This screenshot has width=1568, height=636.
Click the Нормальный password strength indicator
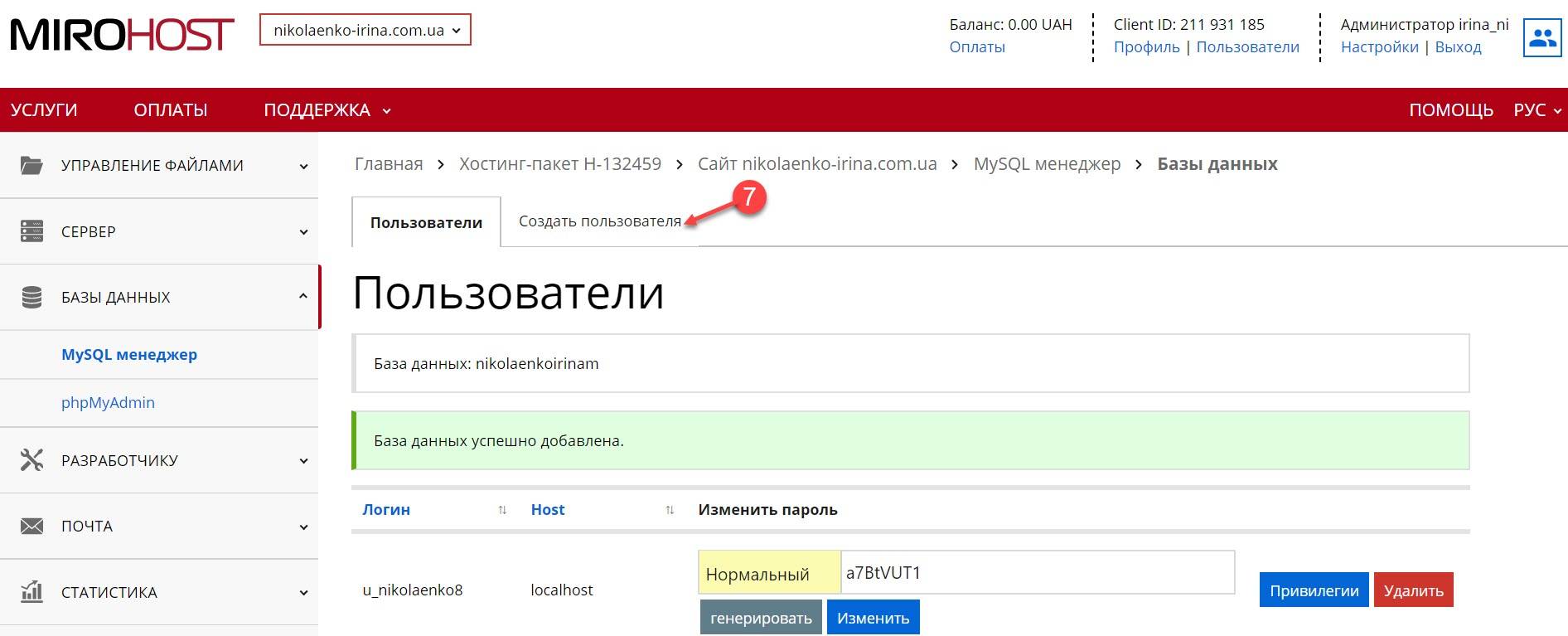pos(770,573)
